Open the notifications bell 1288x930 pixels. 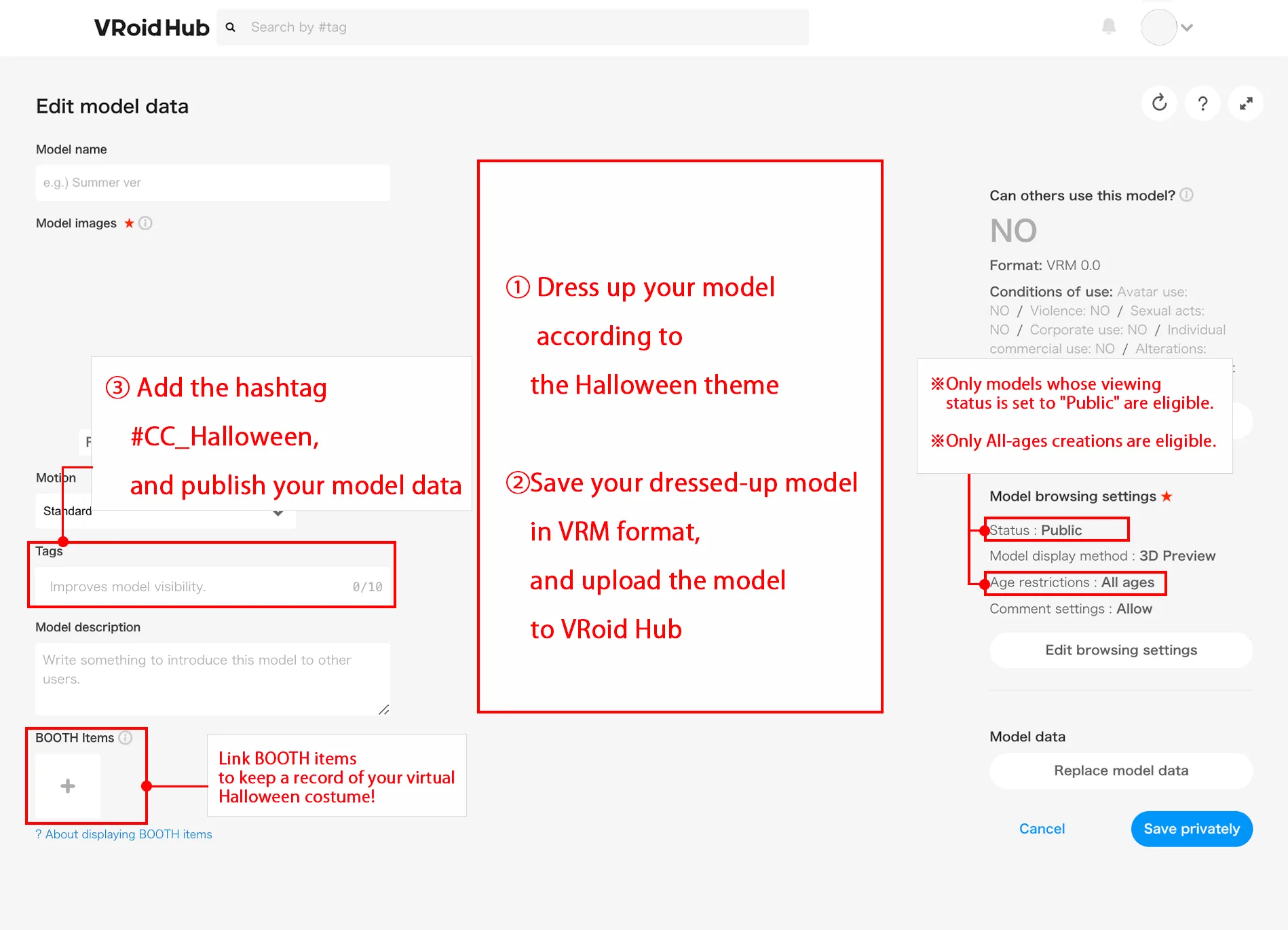point(1109,26)
